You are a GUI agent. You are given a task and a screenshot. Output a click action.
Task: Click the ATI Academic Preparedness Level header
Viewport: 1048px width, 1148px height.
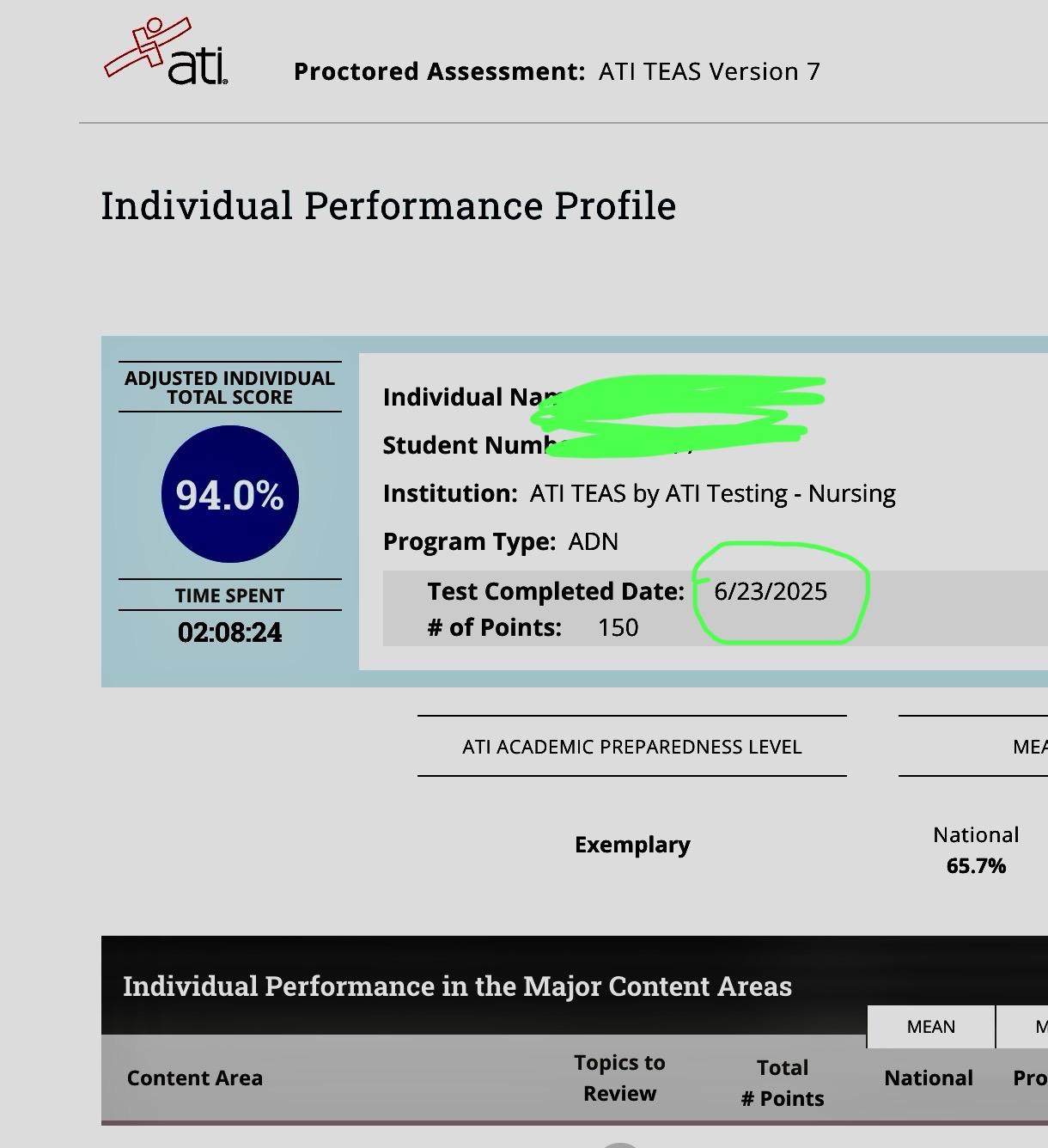pos(631,747)
